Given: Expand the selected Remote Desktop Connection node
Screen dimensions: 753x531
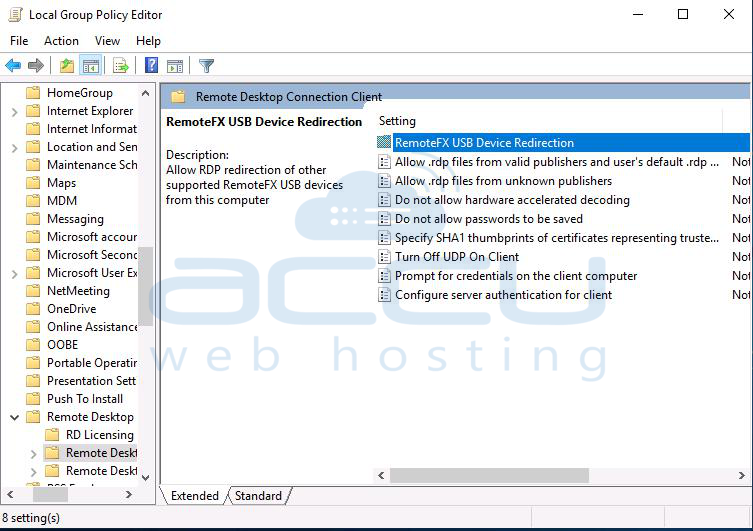Looking at the screenshot, I should click(33, 454).
